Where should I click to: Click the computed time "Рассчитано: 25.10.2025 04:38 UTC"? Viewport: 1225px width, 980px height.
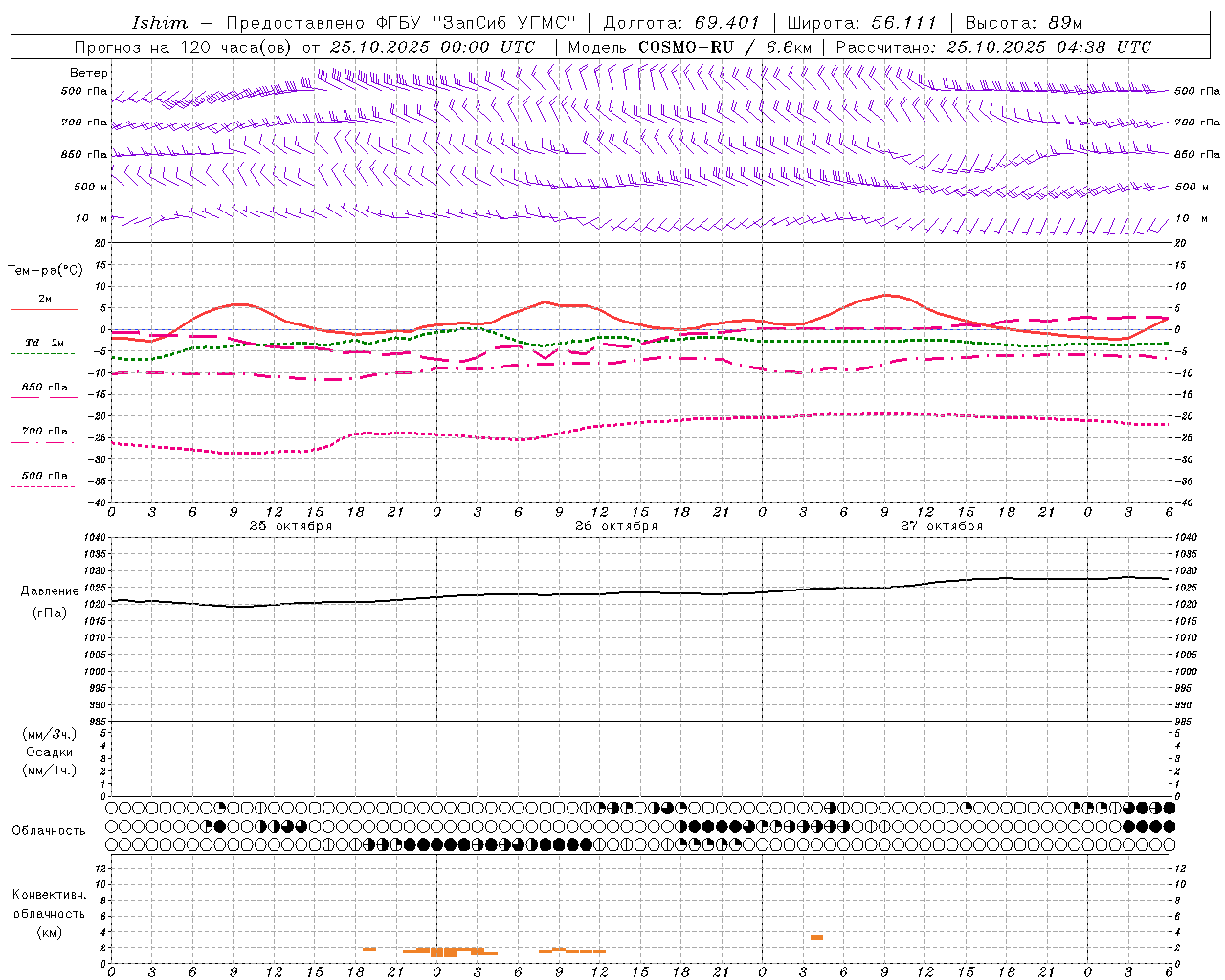(993, 47)
